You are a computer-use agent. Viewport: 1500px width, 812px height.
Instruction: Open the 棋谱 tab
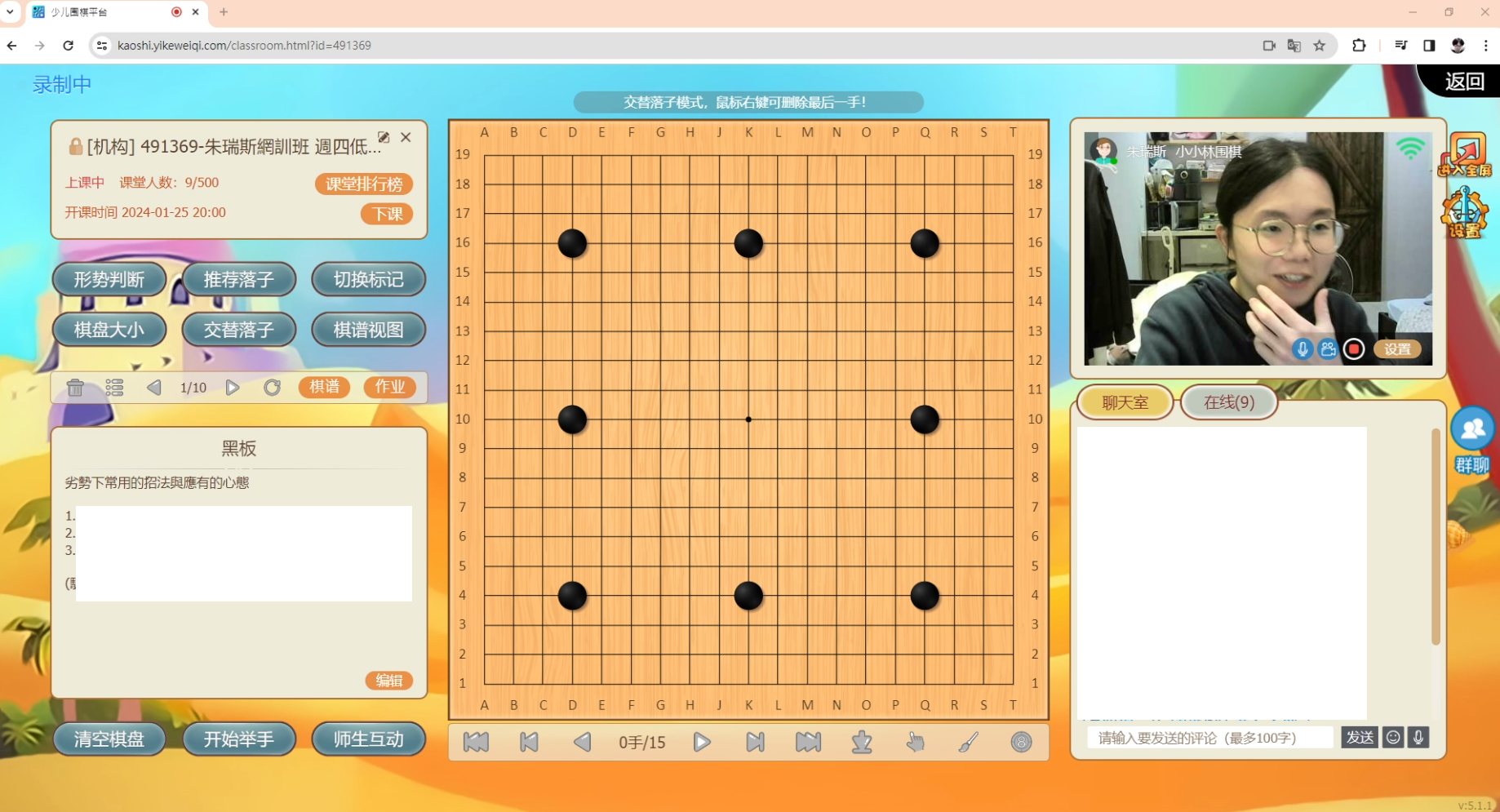pos(324,387)
